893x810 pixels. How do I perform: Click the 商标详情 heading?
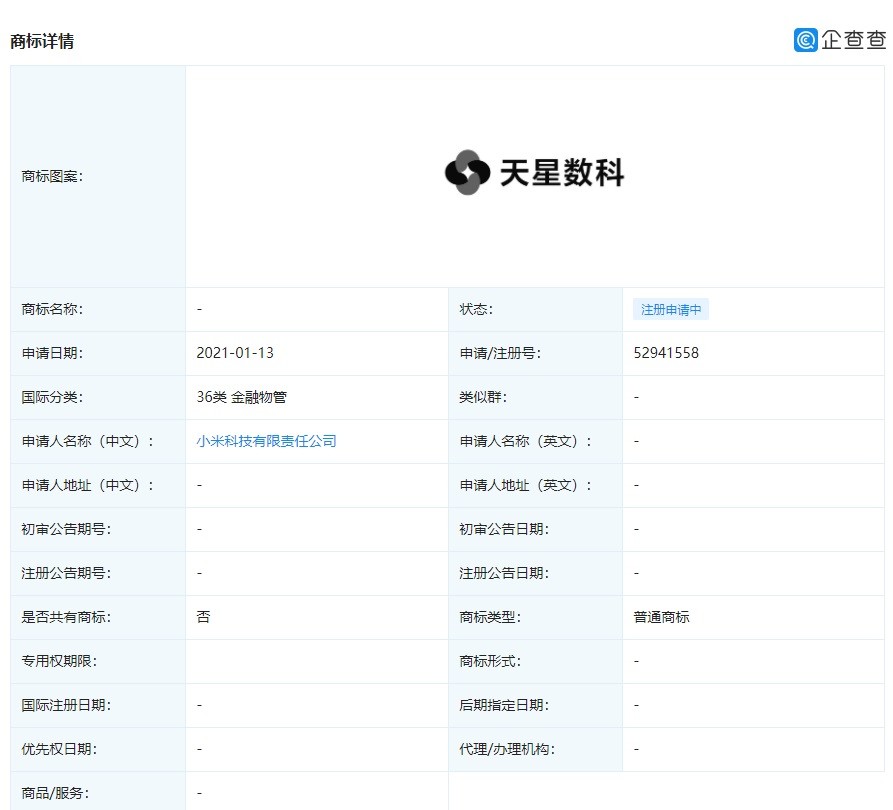(42, 41)
